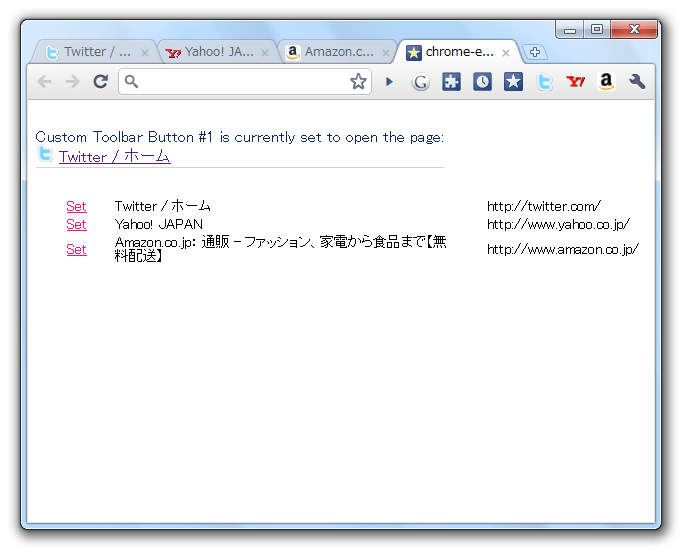Open the puzzle piece extension button
This screenshot has height=552, width=686.
pyautogui.click(x=451, y=82)
